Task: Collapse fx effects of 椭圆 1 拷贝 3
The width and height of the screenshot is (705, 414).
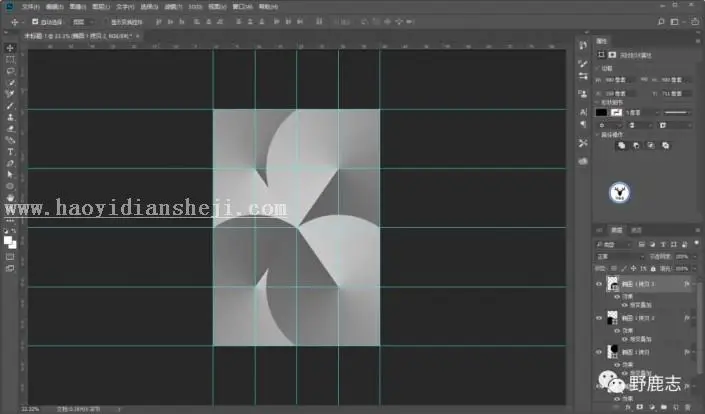Action: (x=694, y=284)
